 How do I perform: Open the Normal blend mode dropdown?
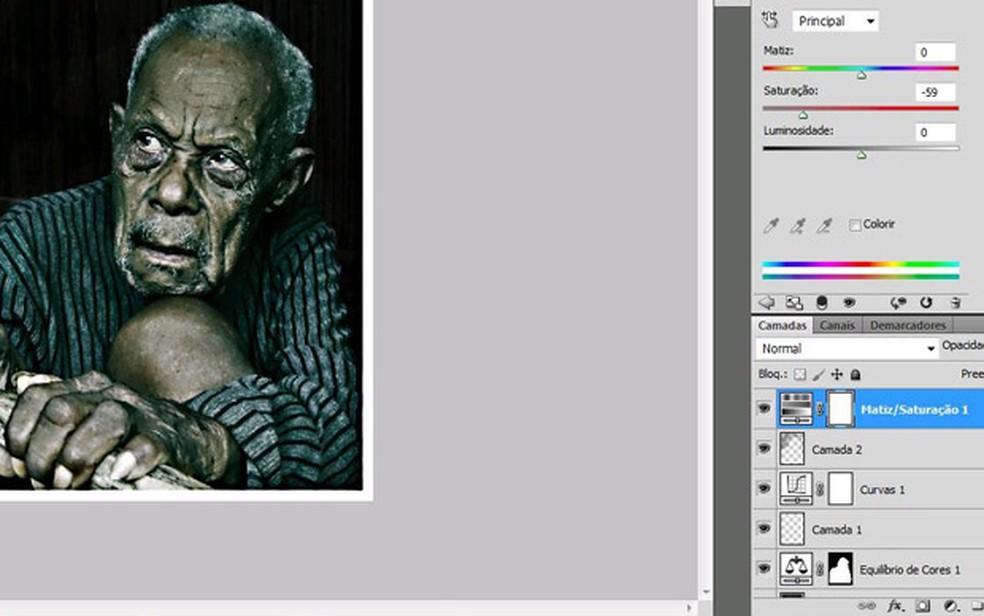846,349
